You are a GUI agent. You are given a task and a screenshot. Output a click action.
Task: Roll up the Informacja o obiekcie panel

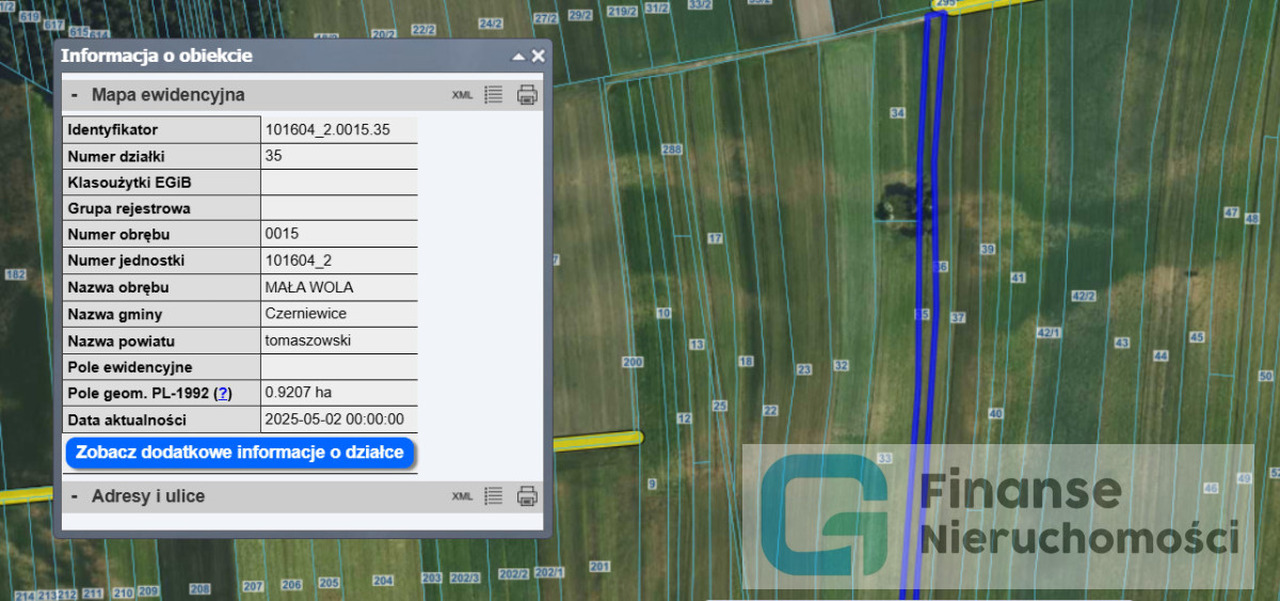coord(518,56)
